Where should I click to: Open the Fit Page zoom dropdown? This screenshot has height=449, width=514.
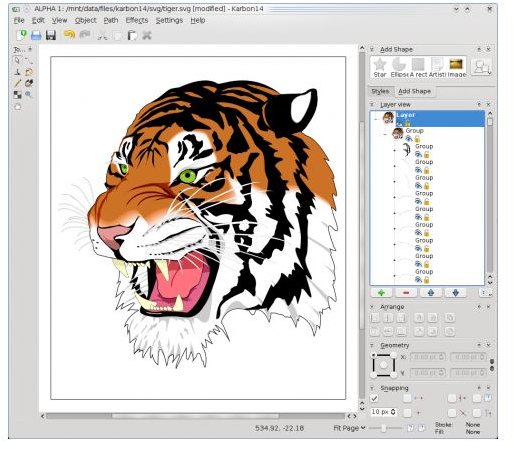tap(349, 428)
